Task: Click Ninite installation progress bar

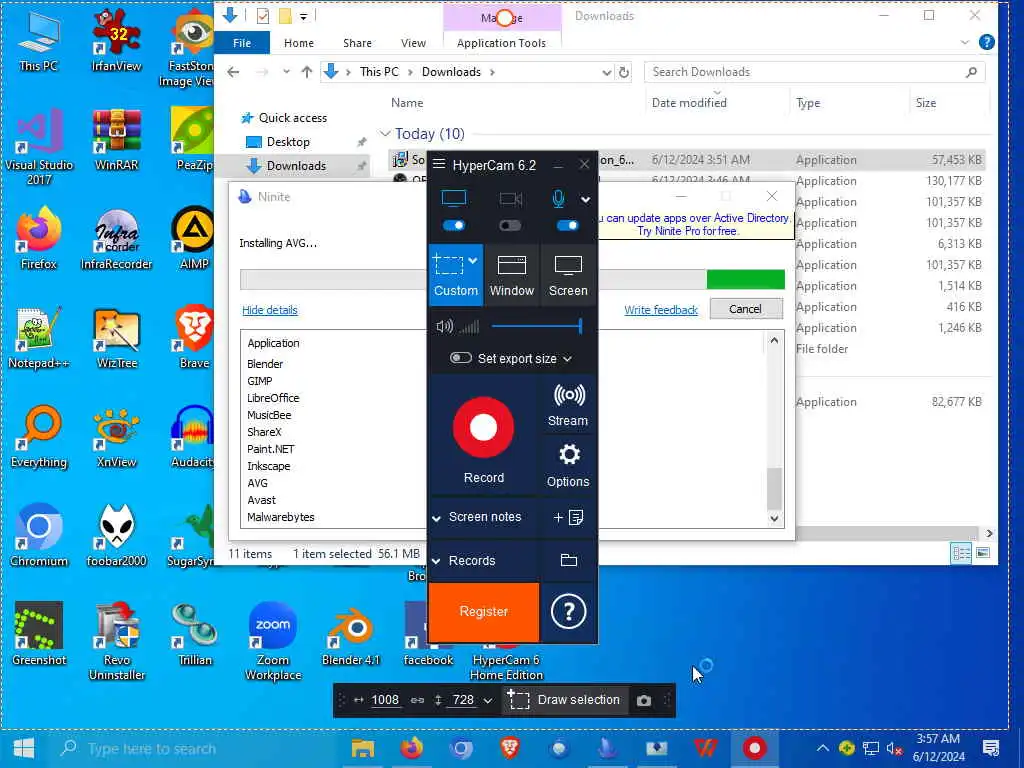Action: point(512,279)
